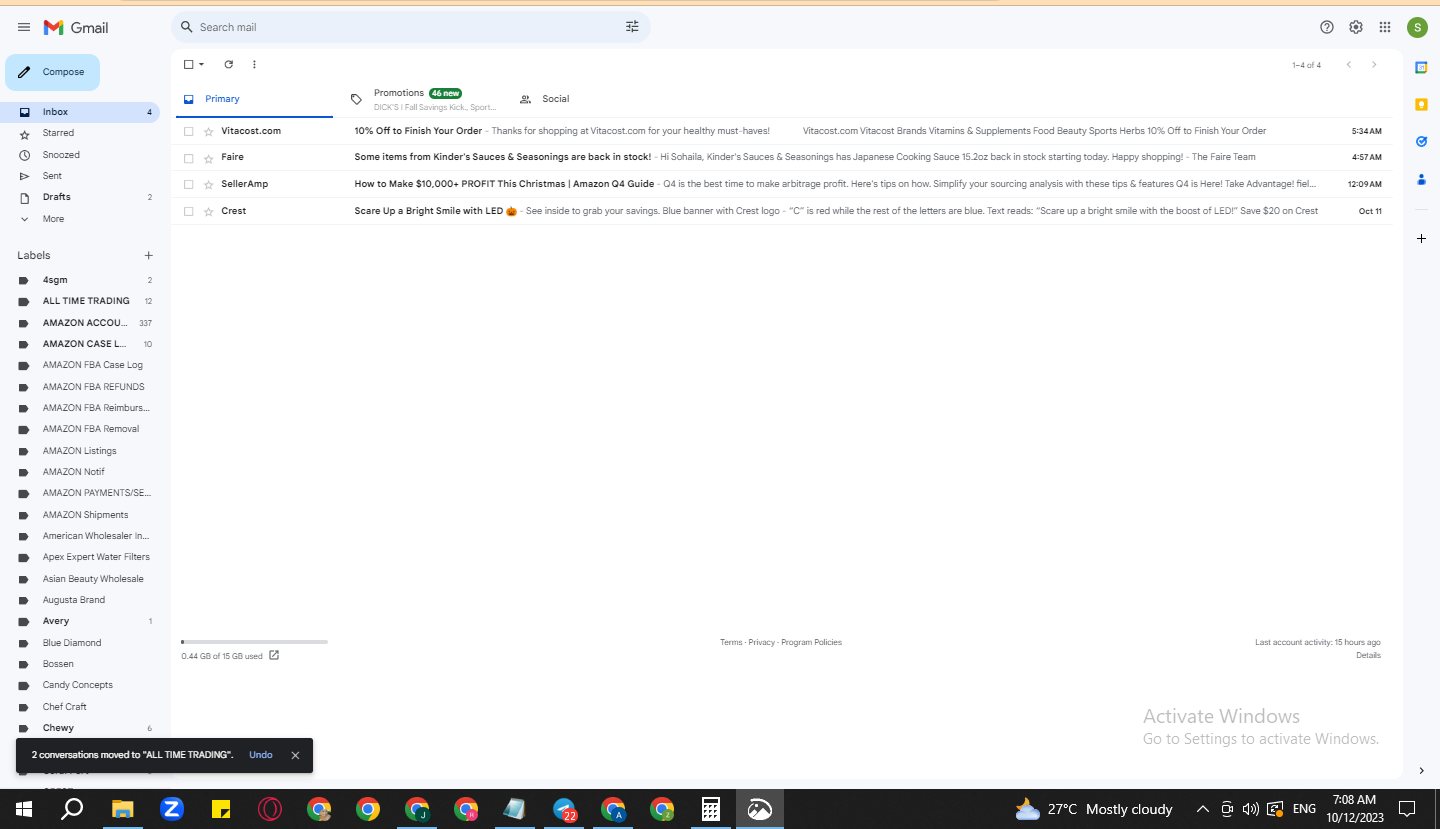Select the SellerAmp email checkbox
Viewport: 1440px width, 829px height.
pyautogui.click(x=188, y=184)
